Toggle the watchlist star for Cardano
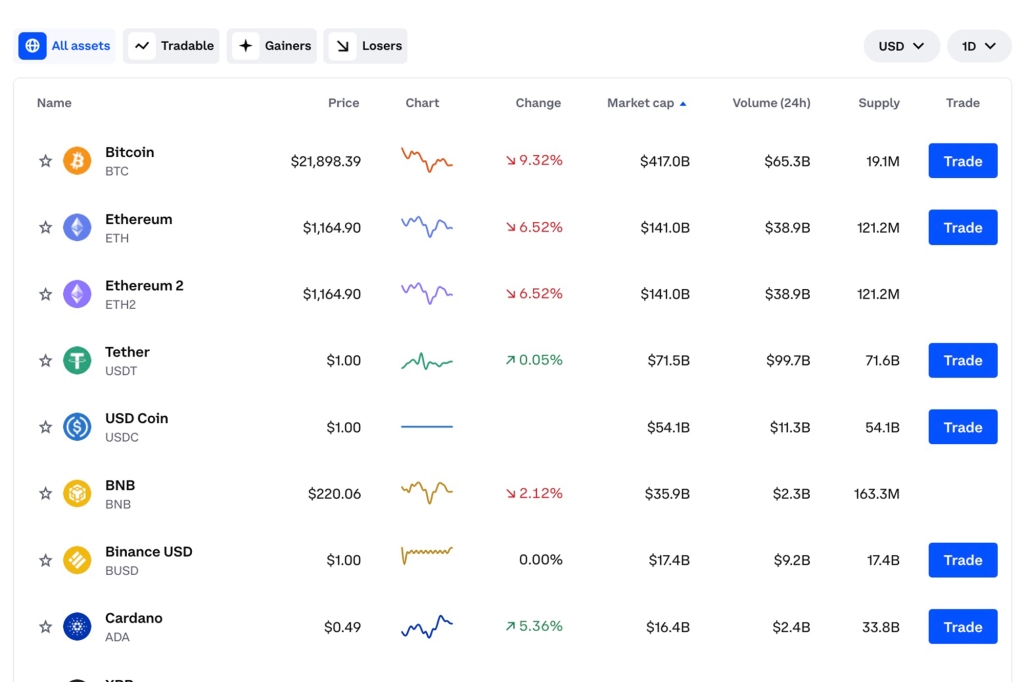Screen dimensions: 1024x682 click(x=45, y=627)
